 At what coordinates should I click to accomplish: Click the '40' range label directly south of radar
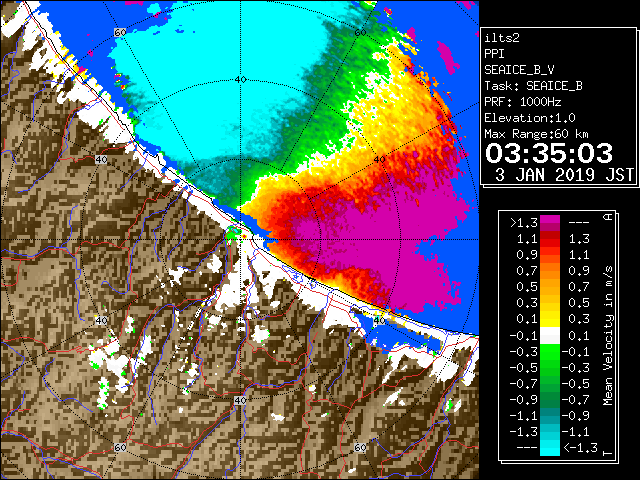click(241, 400)
